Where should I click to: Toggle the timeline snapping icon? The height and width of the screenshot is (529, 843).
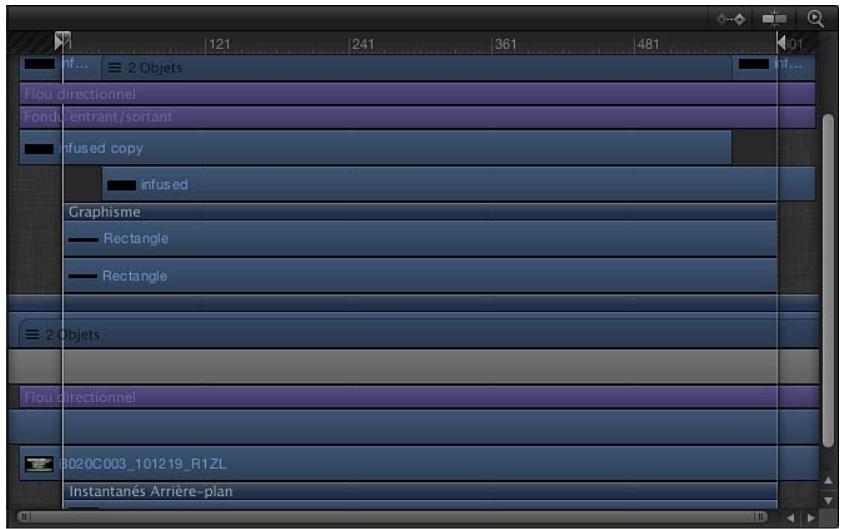774,19
